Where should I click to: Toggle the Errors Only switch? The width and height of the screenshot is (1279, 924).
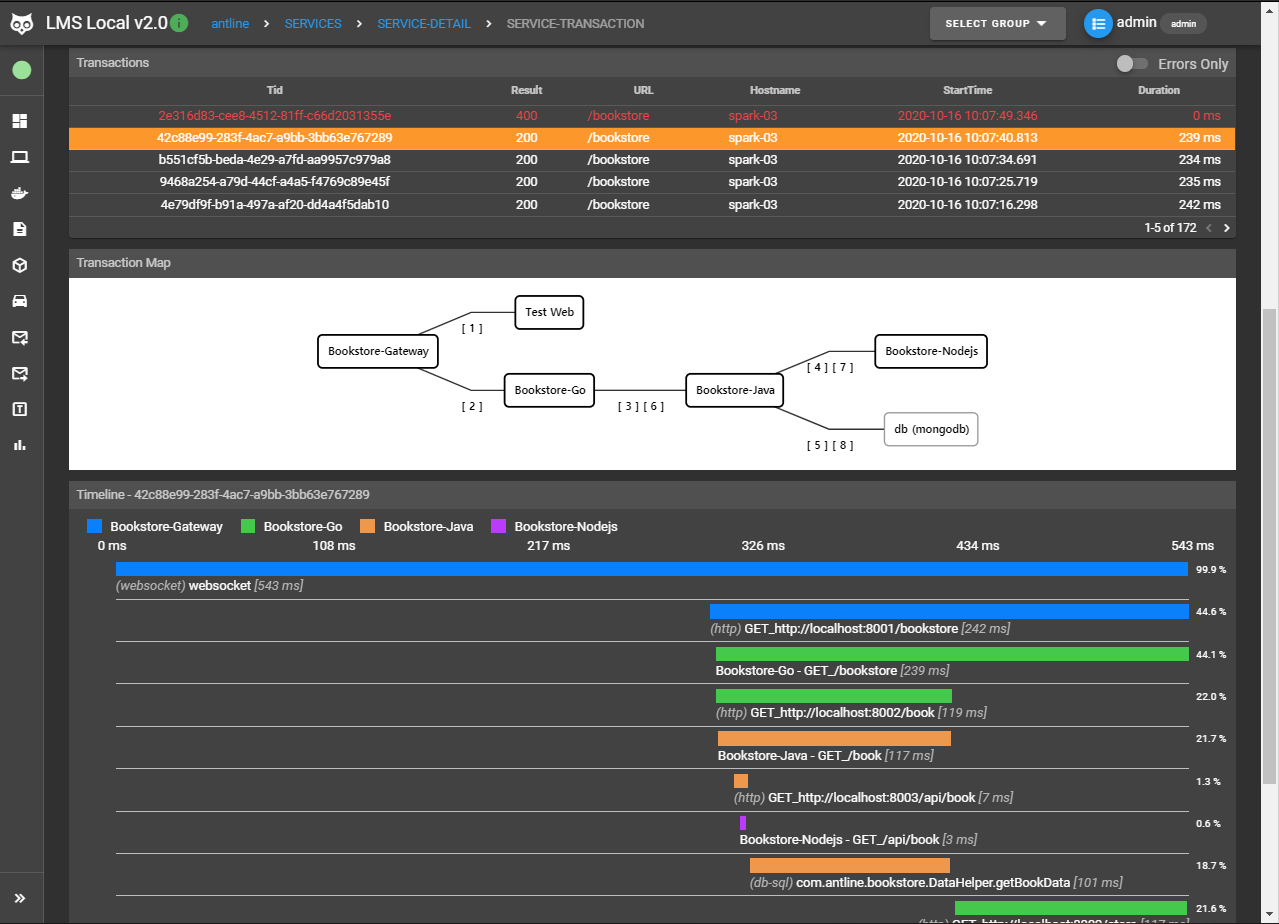point(1132,64)
